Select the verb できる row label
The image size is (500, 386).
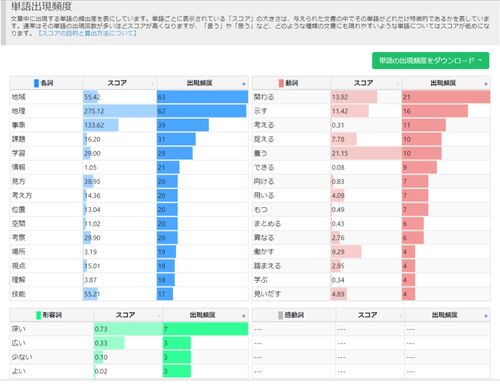click(264, 167)
